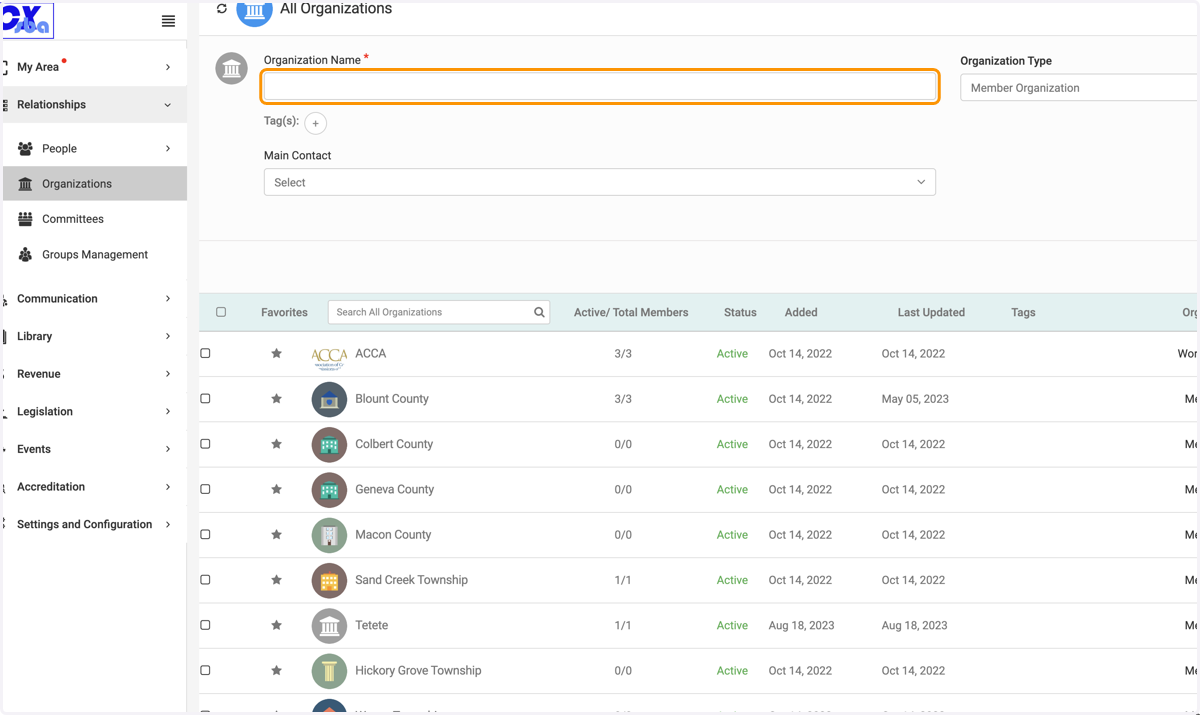Expand the My Area menu
Viewport: 1200px width, 715px height.
tap(94, 67)
